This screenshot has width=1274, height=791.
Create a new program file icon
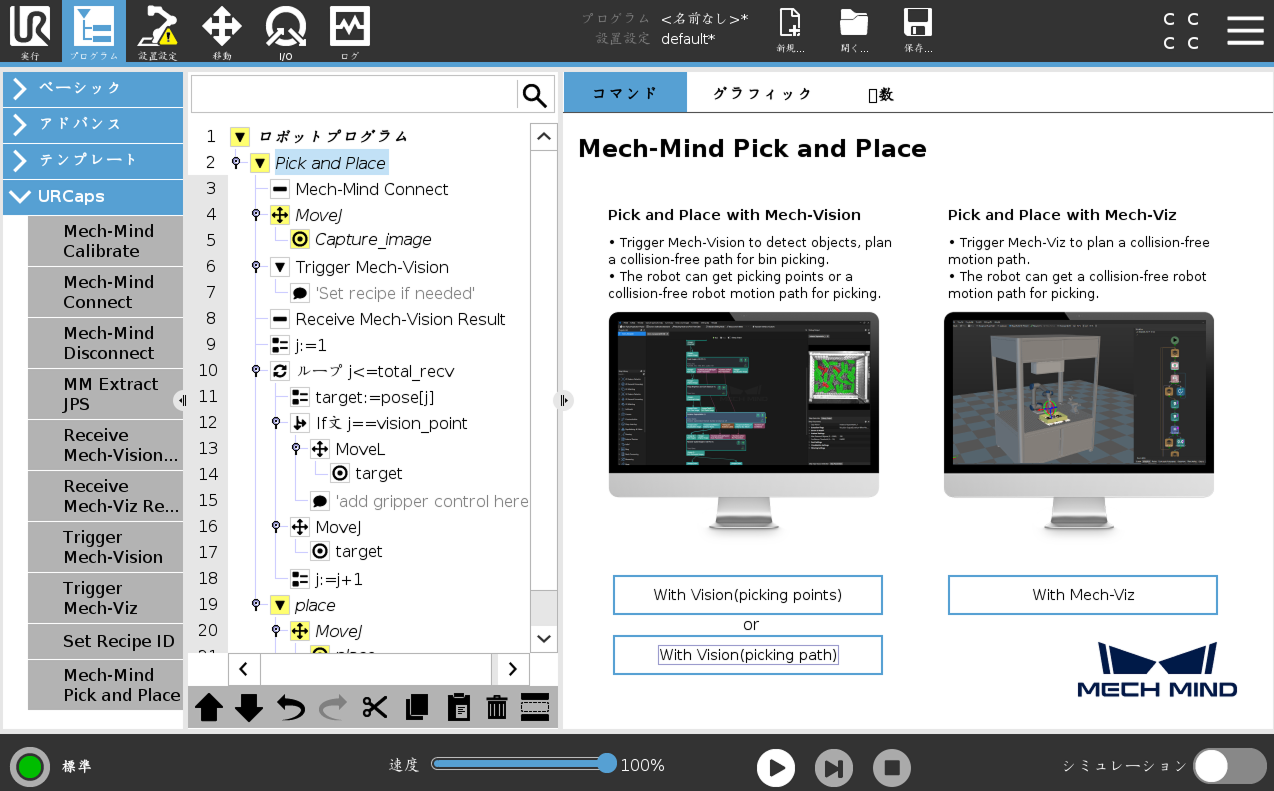coord(790,31)
